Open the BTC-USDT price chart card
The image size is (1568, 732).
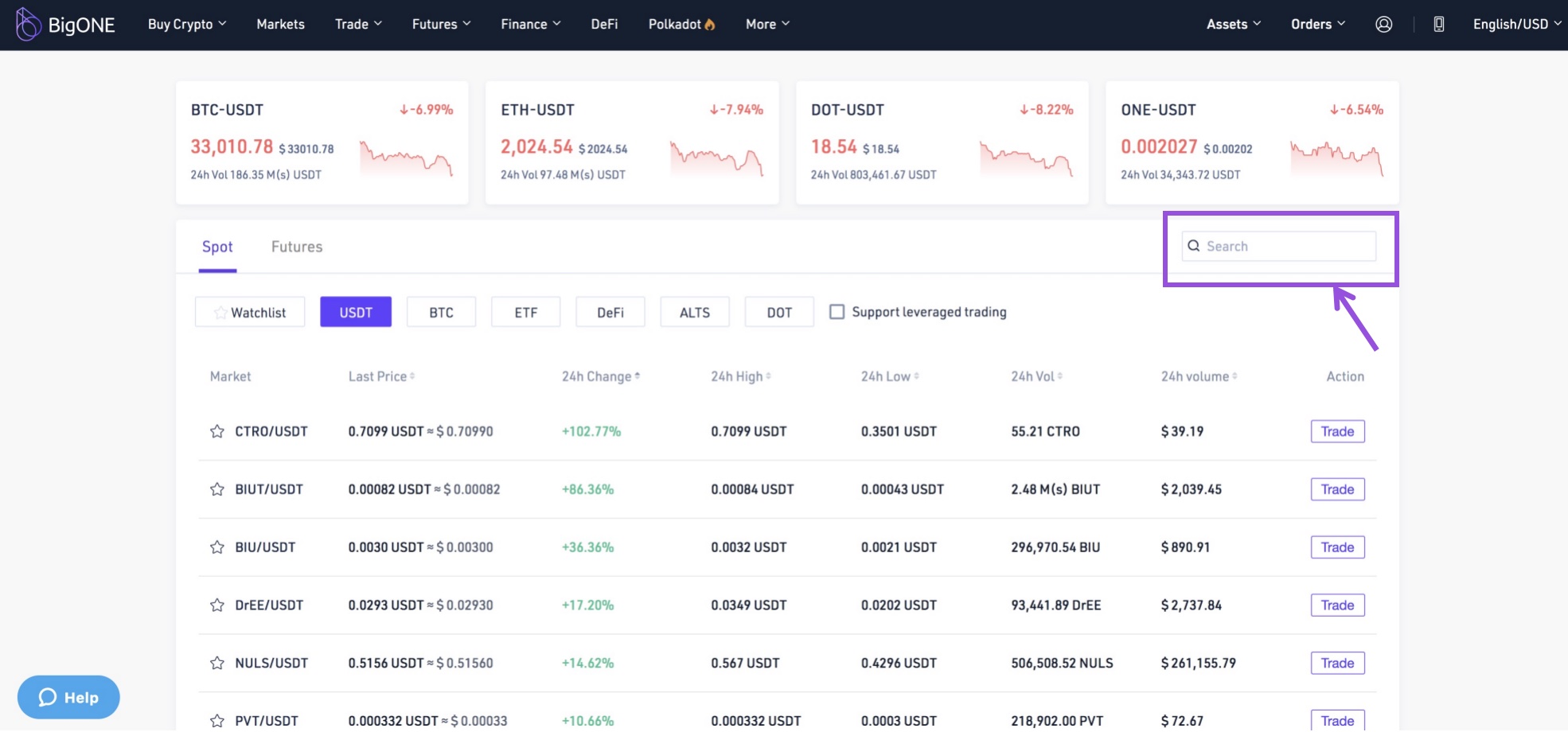click(322, 143)
